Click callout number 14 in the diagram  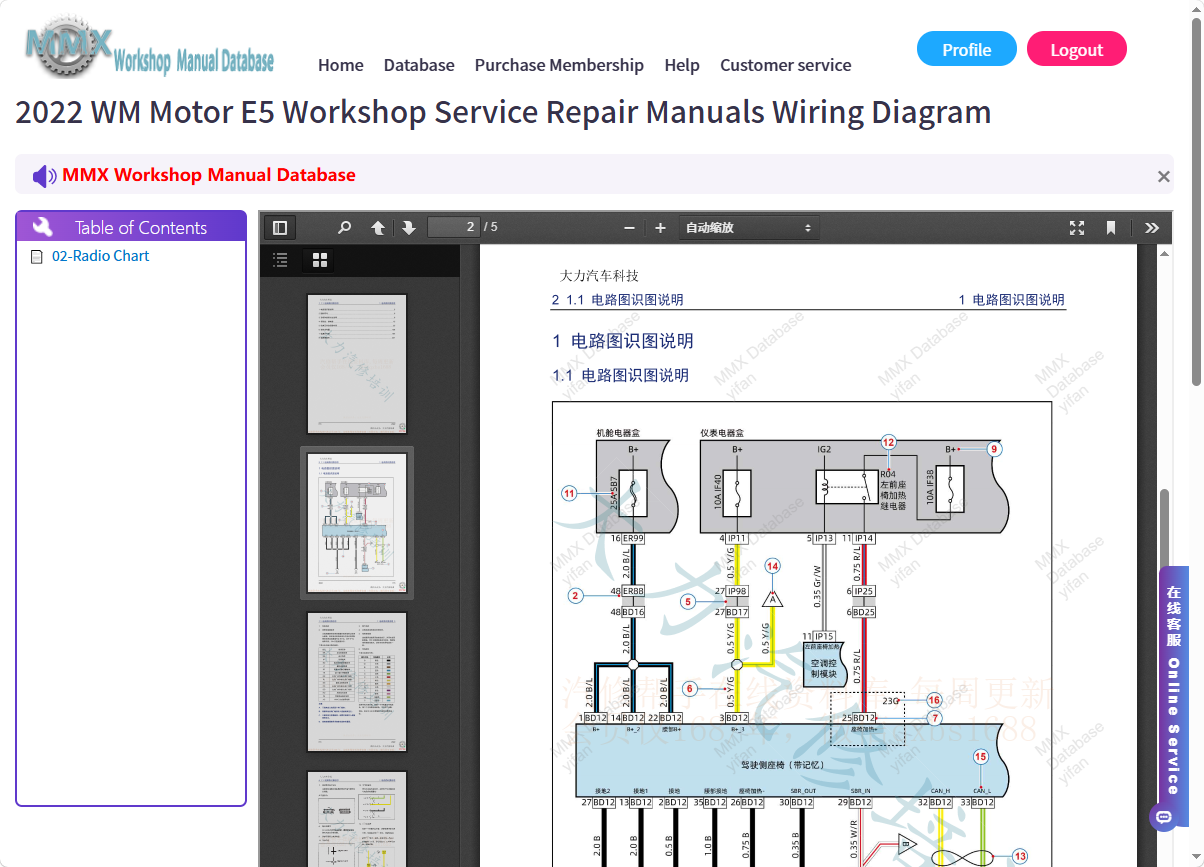pos(772,566)
